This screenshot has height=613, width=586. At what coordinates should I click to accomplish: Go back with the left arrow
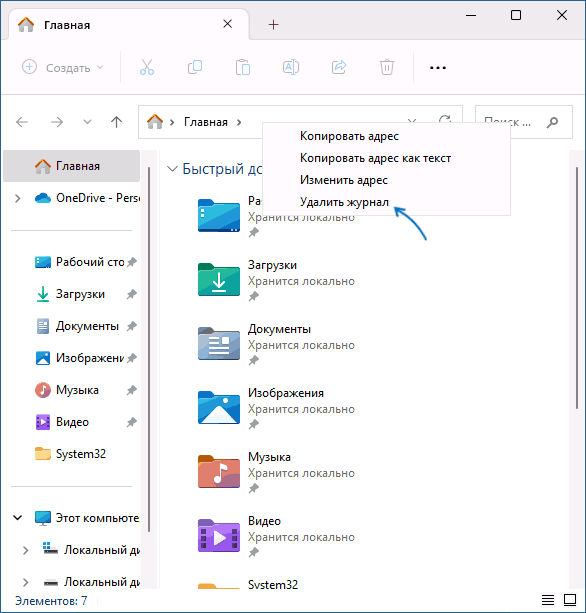pyautogui.click(x=22, y=122)
